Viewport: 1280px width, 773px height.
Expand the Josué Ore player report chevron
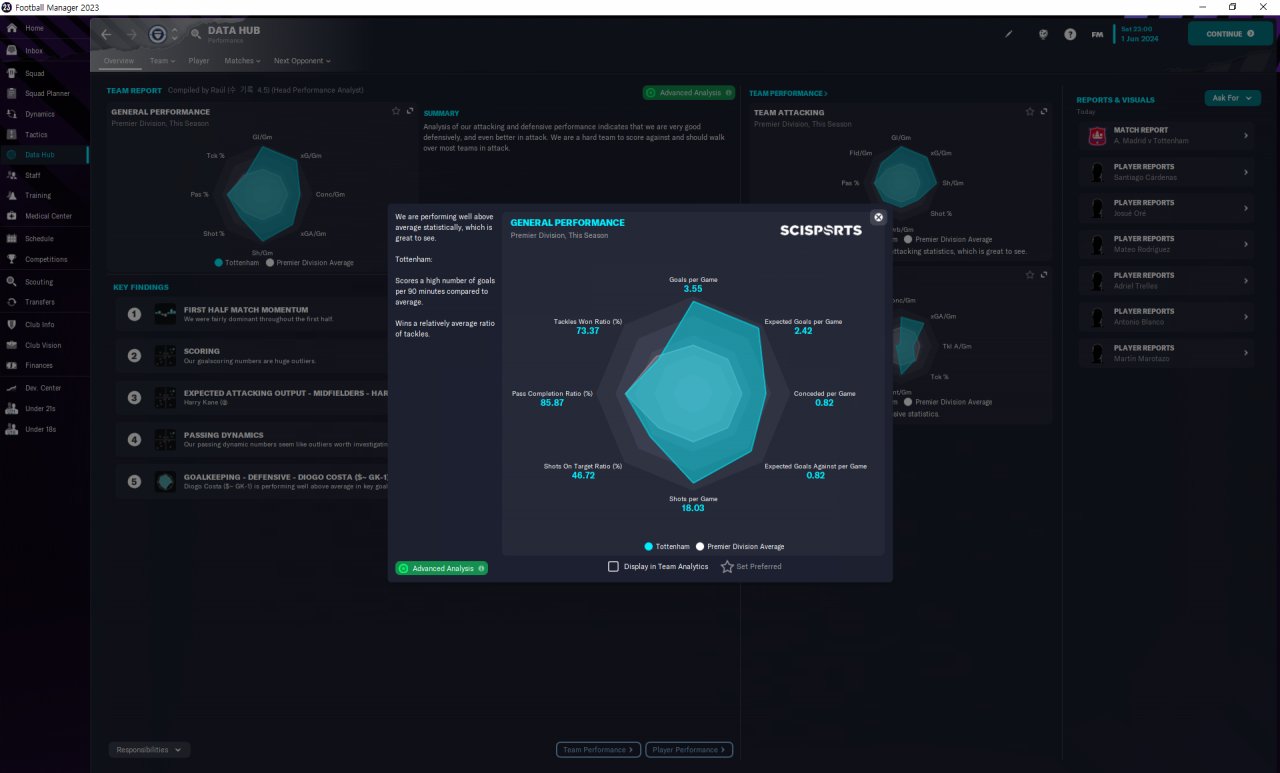click(x=1246, y=208)
